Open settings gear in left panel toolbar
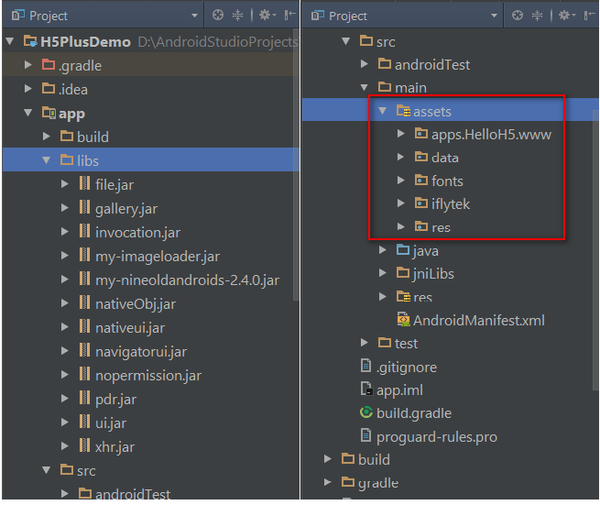Screen dimensions: 600x505 tap(267, 15)
